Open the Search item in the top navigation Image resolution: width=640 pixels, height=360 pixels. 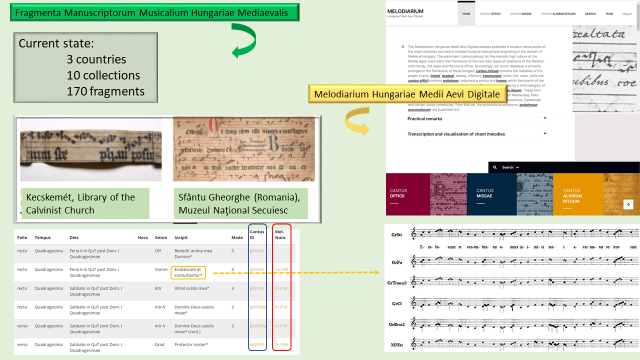point(590,14)
